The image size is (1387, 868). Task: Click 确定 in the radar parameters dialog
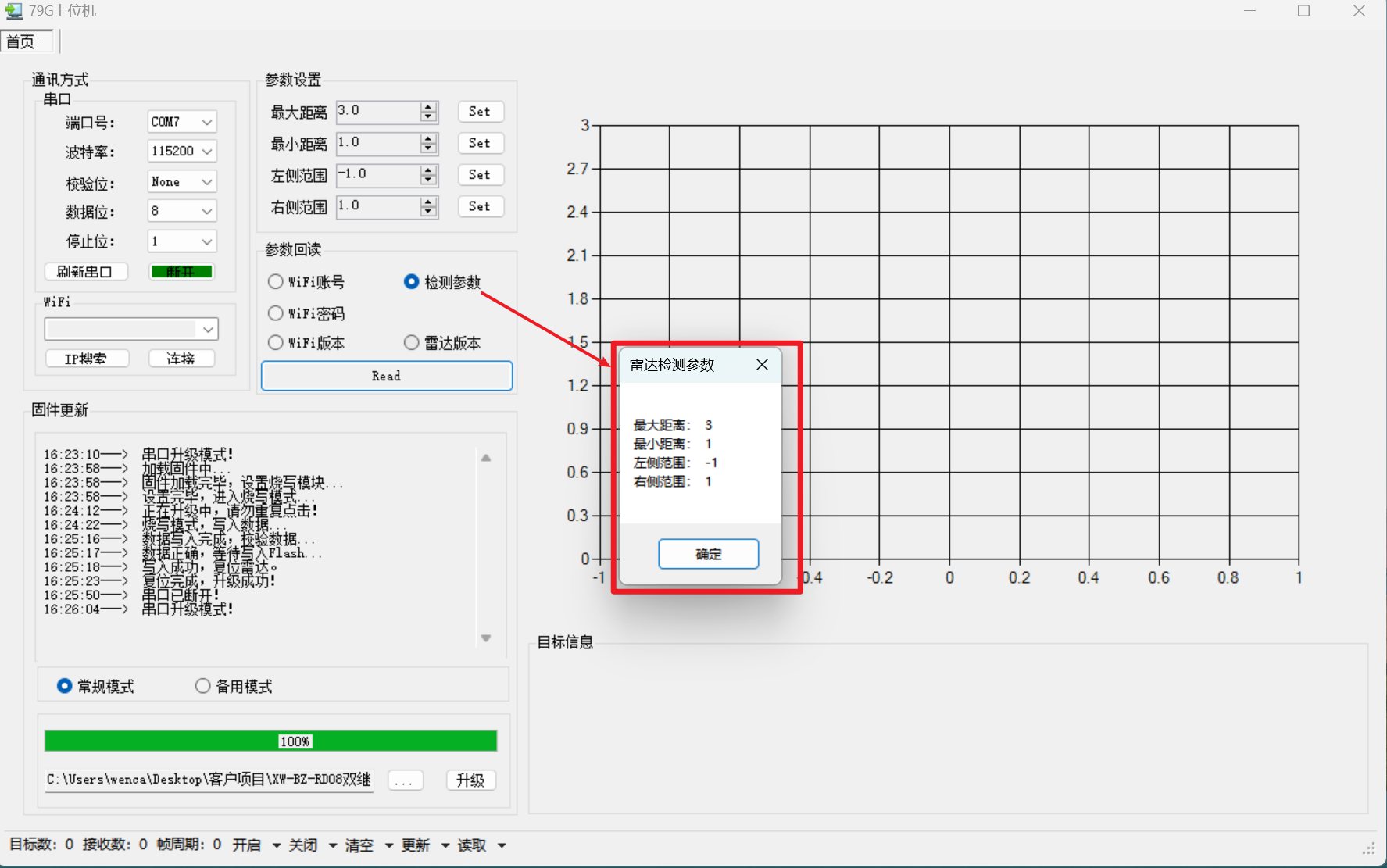(708, 554)
